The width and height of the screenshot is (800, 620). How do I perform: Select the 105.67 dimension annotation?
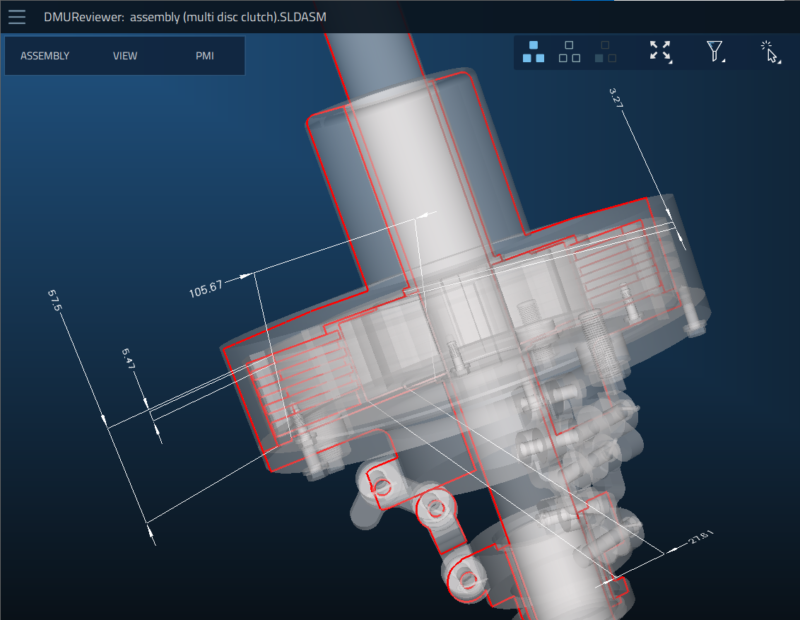tap(206, 289)
